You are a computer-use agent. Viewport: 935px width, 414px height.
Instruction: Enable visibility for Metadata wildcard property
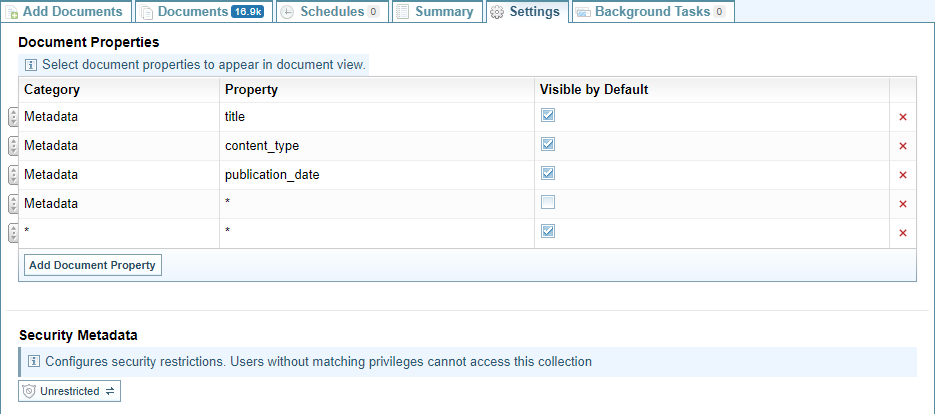coord(547,202)
